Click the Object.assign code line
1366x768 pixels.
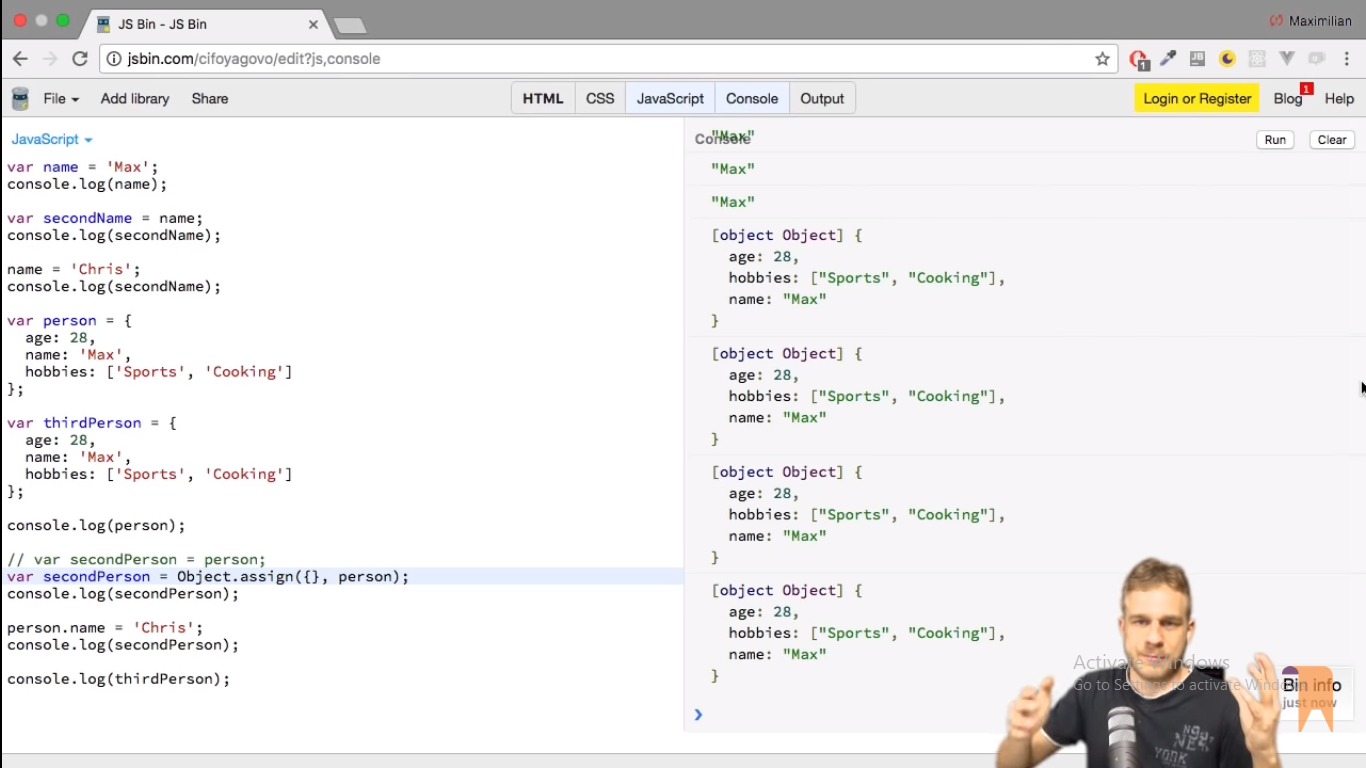[x=208, y=577]
